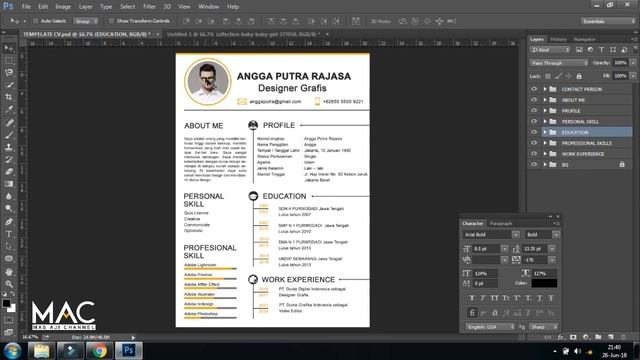Open Chrome from the taskbar

tap(99, 351)
